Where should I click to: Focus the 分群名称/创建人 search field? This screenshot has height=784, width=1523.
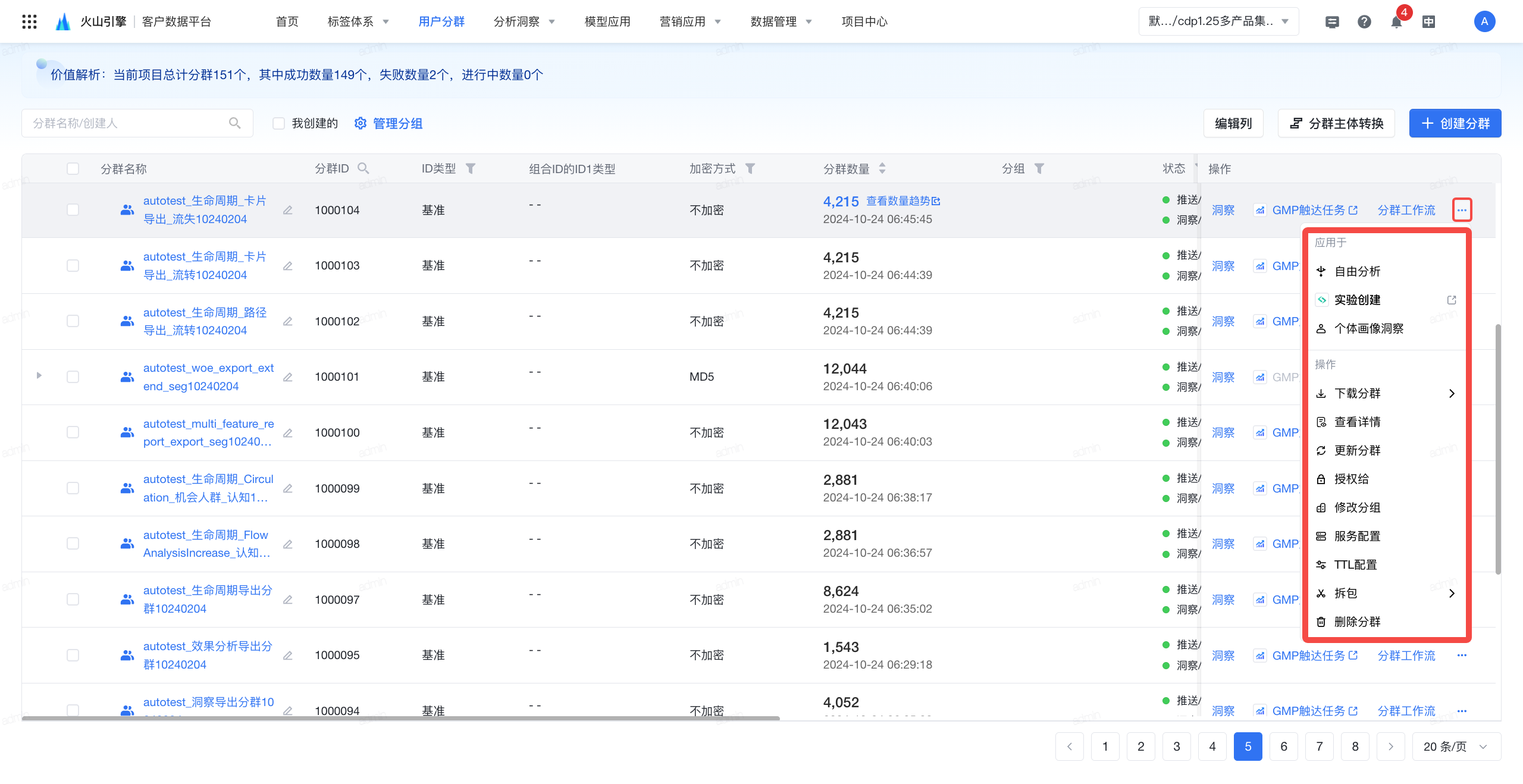(137, 123)
